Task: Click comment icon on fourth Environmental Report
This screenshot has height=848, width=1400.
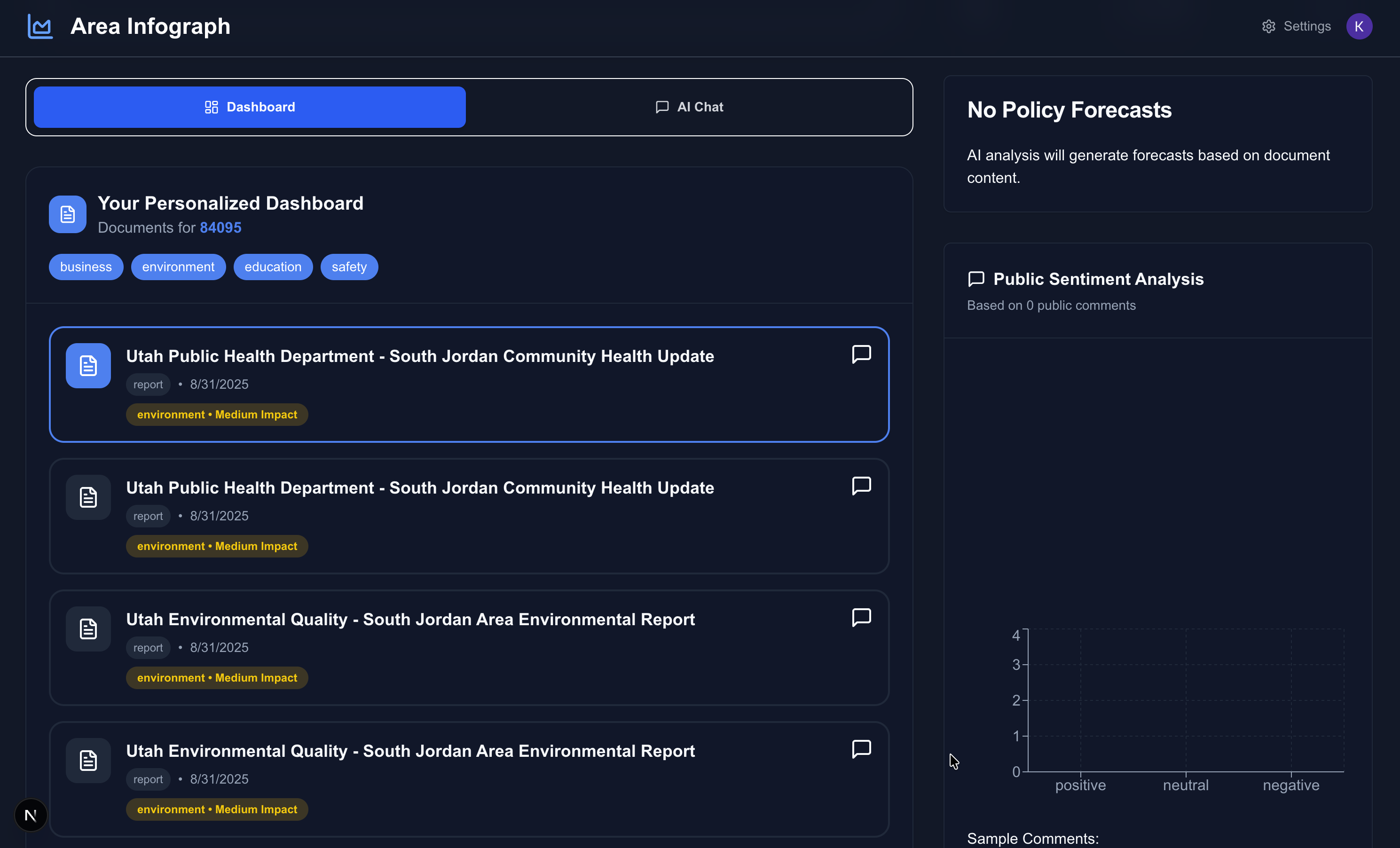Action: 861,749
